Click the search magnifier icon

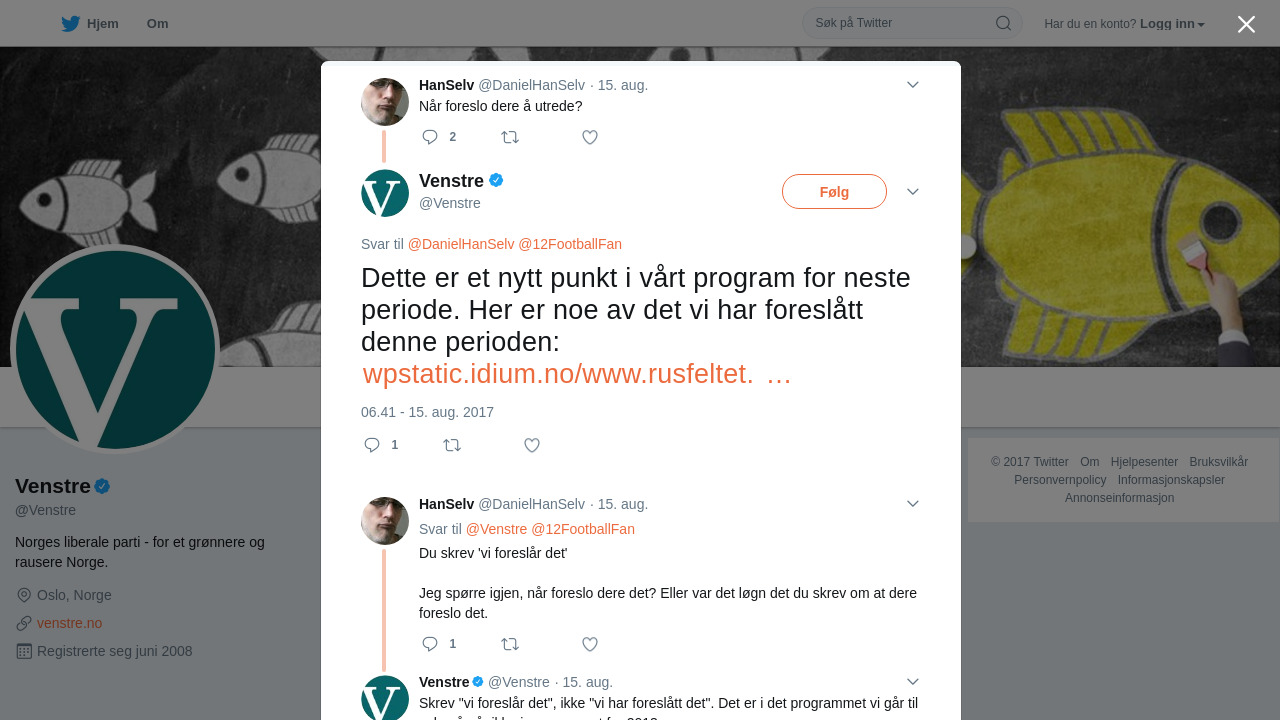coord(1003,23)
